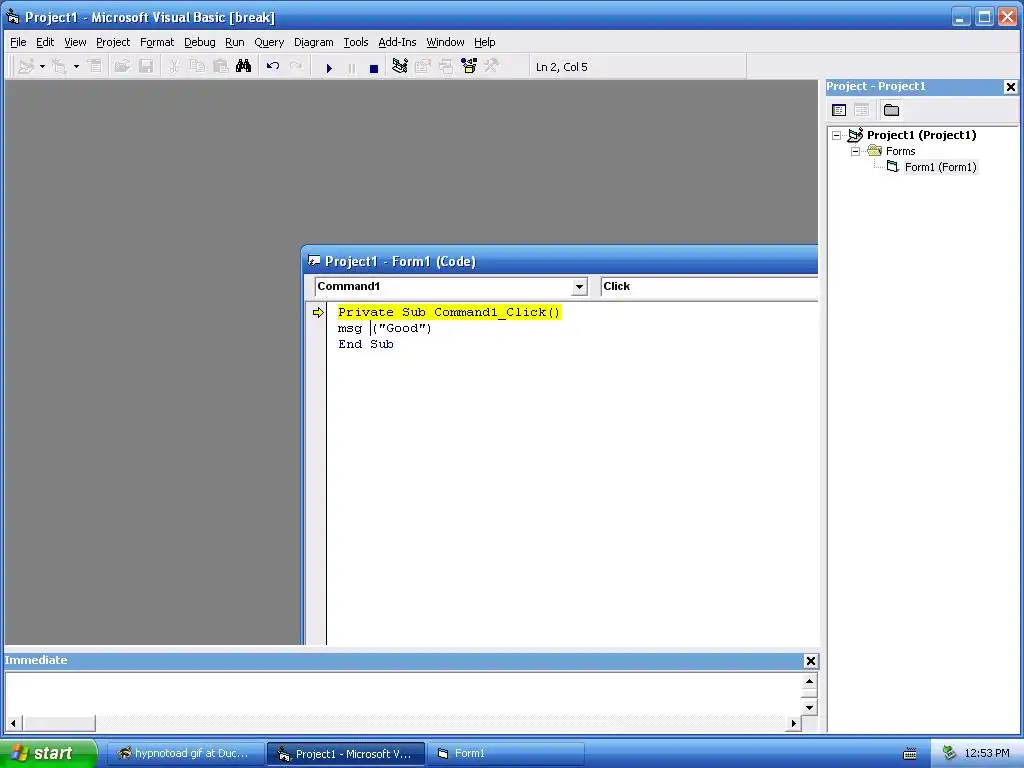Screen dimensions: 1024x768
Task: Open the Add-Ins menu
Action: pos(397,42)
